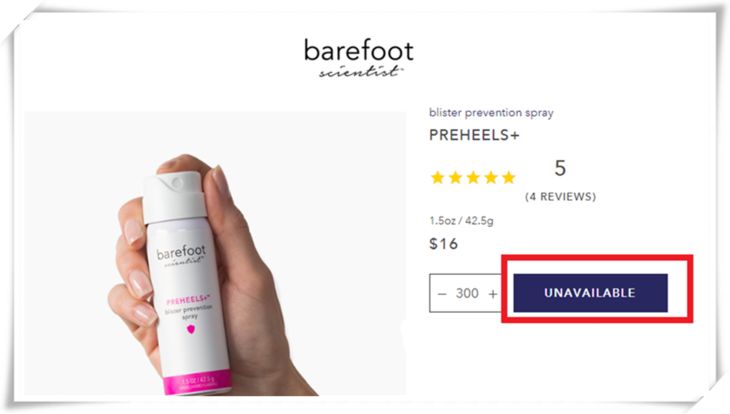Viewport: 730px width, 414px height.
Task: Click the blister prevention spray subtitle
Action: 491,113
